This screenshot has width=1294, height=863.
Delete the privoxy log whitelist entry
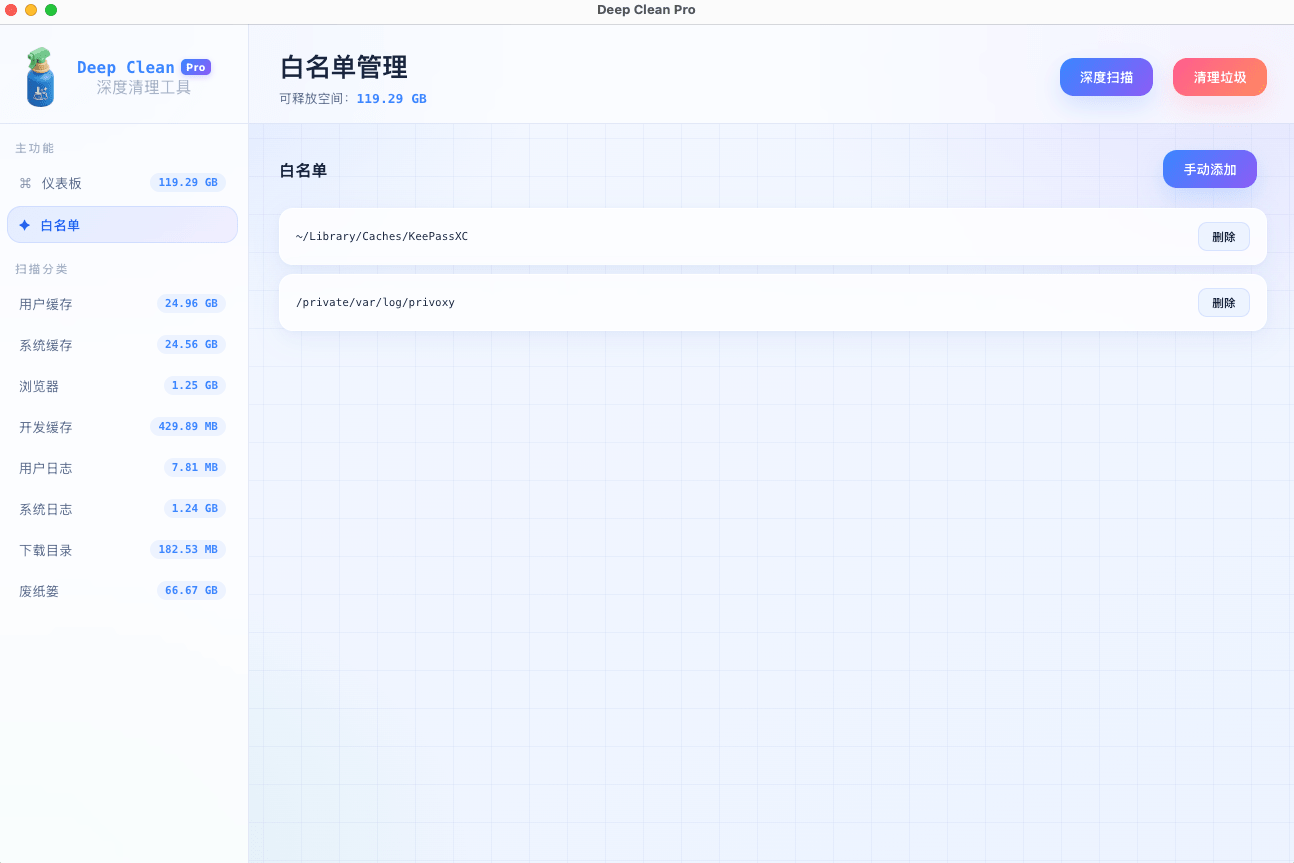(x=1224, y=302)
